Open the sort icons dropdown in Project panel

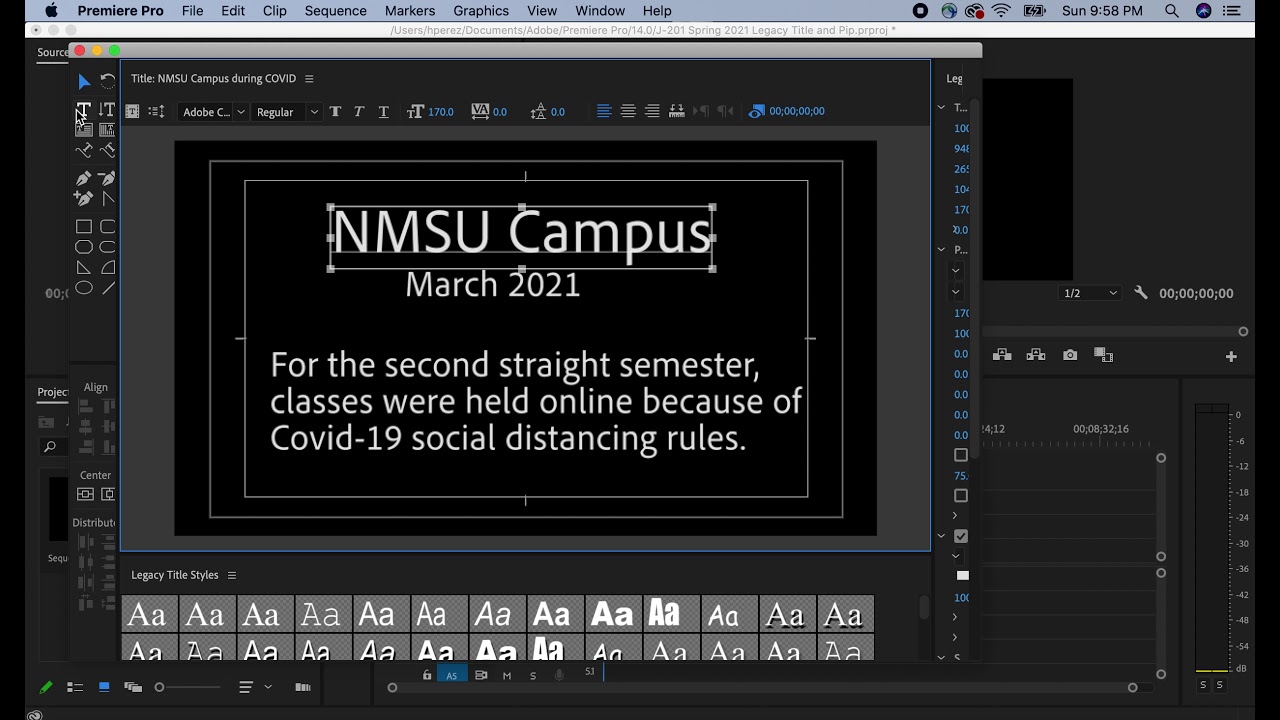[254, 687]
